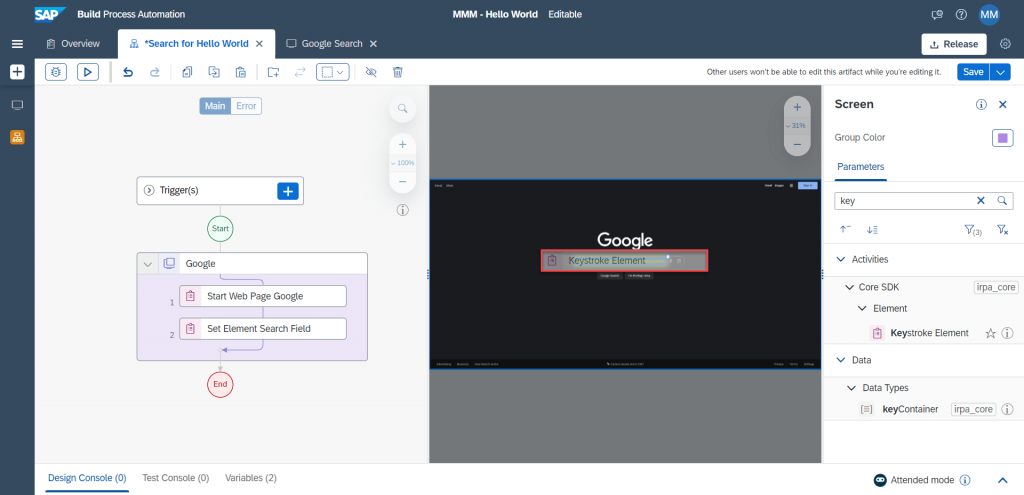Screen dimensions: 1024x495
Task: Click info icon beside Screen panel title
Action: tap(981, 104)
